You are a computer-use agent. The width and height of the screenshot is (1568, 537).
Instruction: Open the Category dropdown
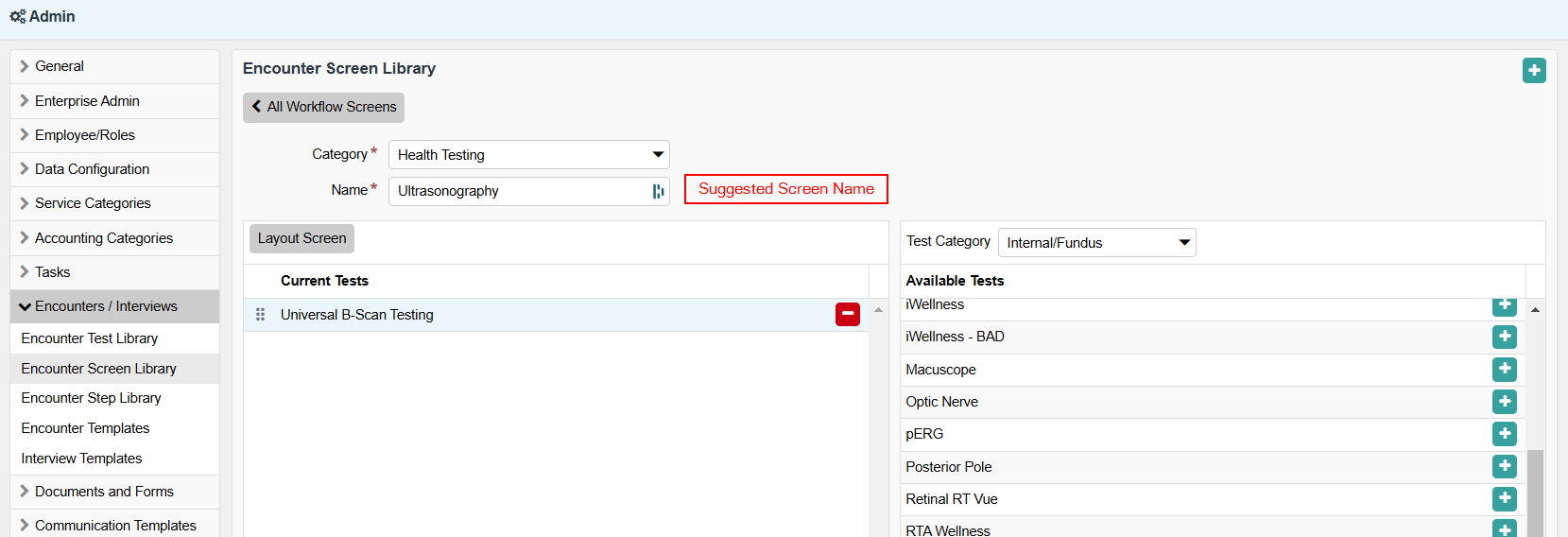point(528,155)
